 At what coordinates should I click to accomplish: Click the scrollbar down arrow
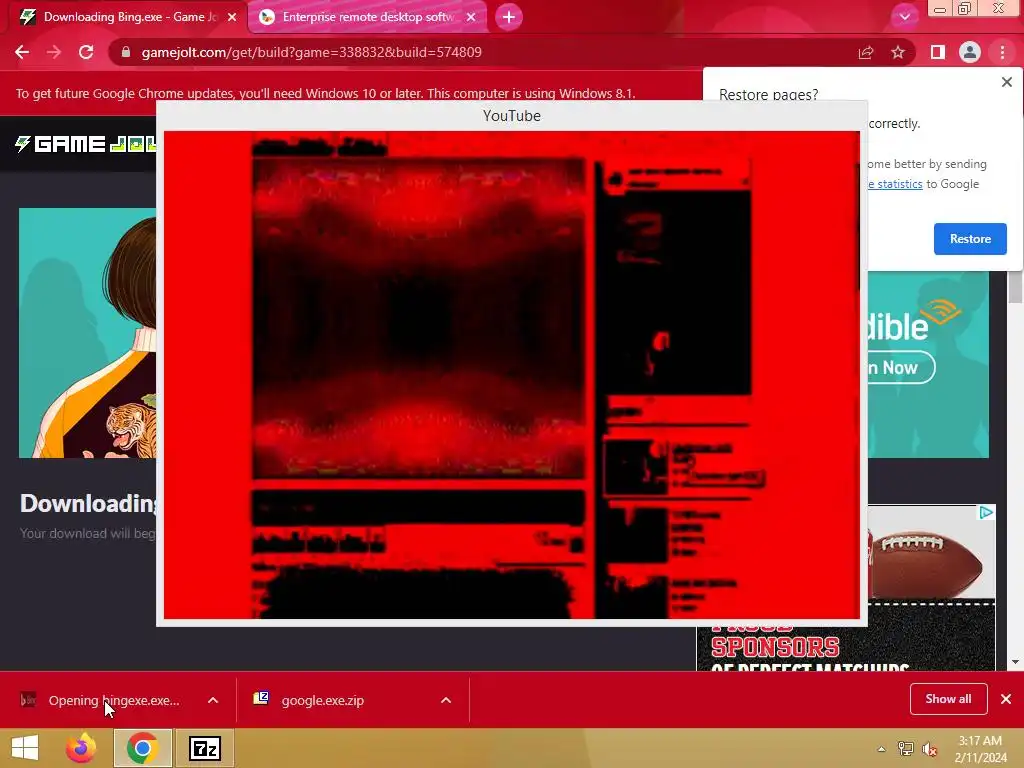[x=1015, y=662]
